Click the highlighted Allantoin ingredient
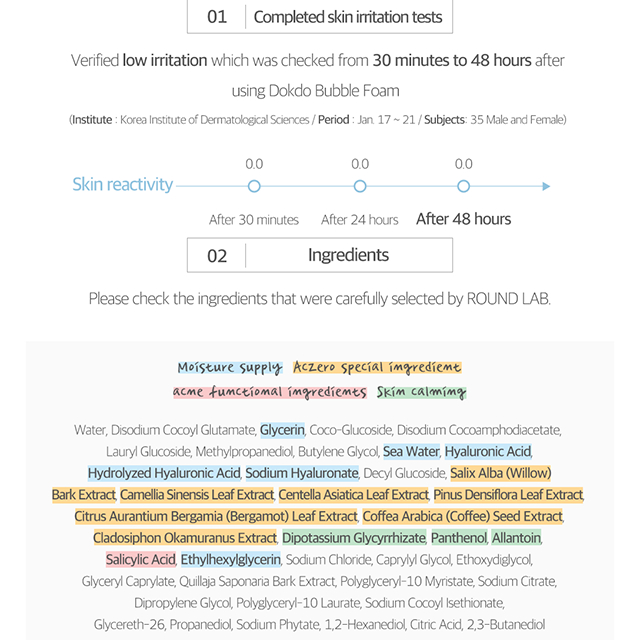This screenshot has height=640, width=640. (516, 538)
